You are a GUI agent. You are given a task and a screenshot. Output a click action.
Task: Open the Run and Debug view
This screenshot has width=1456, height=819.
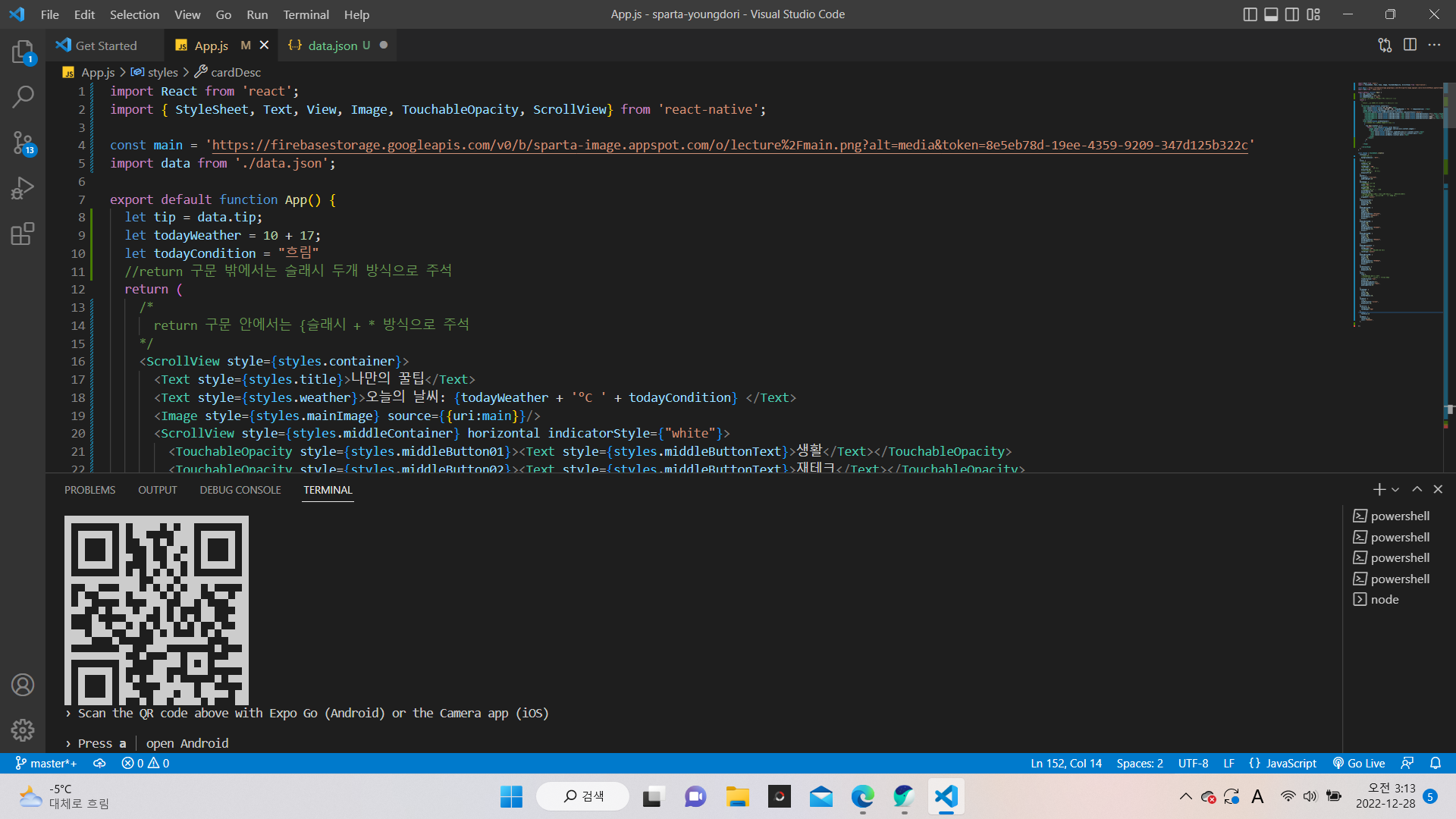pyautogui.click(x=23, y=188)
